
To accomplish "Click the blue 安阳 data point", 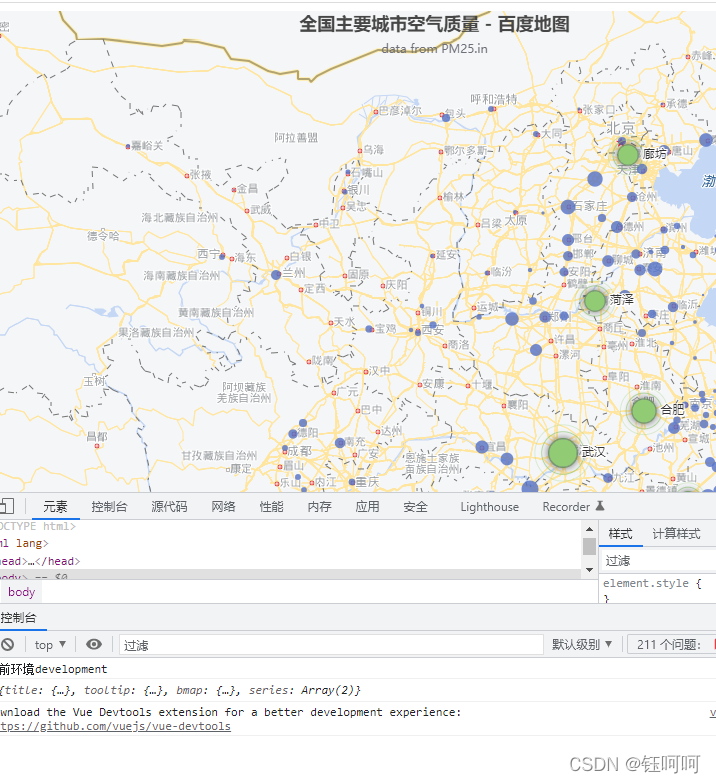I will coord(564,272).
